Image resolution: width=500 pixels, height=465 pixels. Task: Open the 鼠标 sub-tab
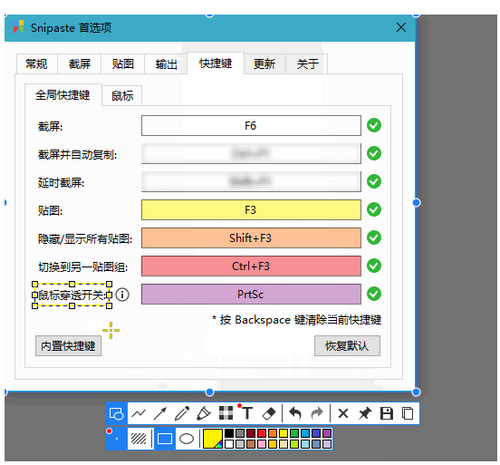tap(122, 96)
